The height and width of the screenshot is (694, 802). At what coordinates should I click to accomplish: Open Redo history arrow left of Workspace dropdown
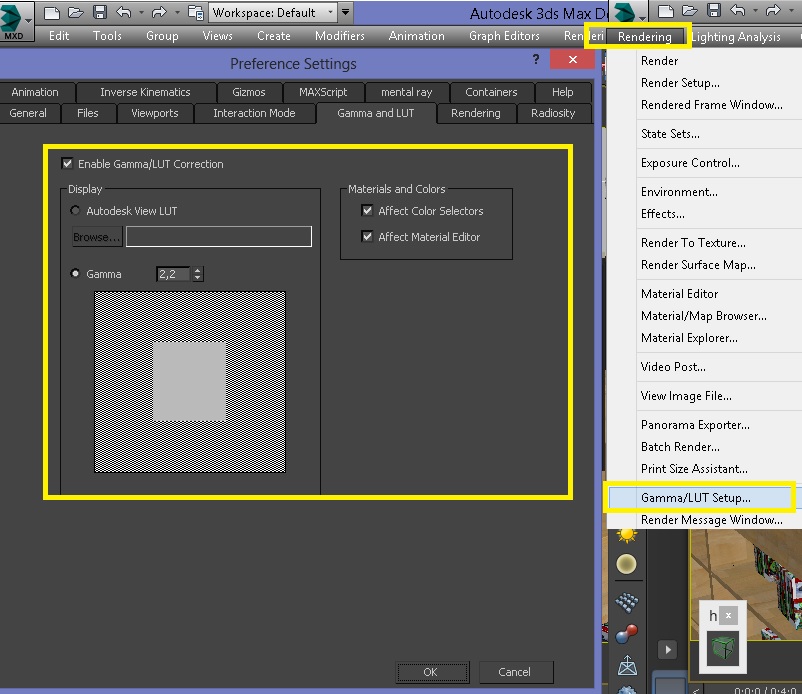(177, 13)
